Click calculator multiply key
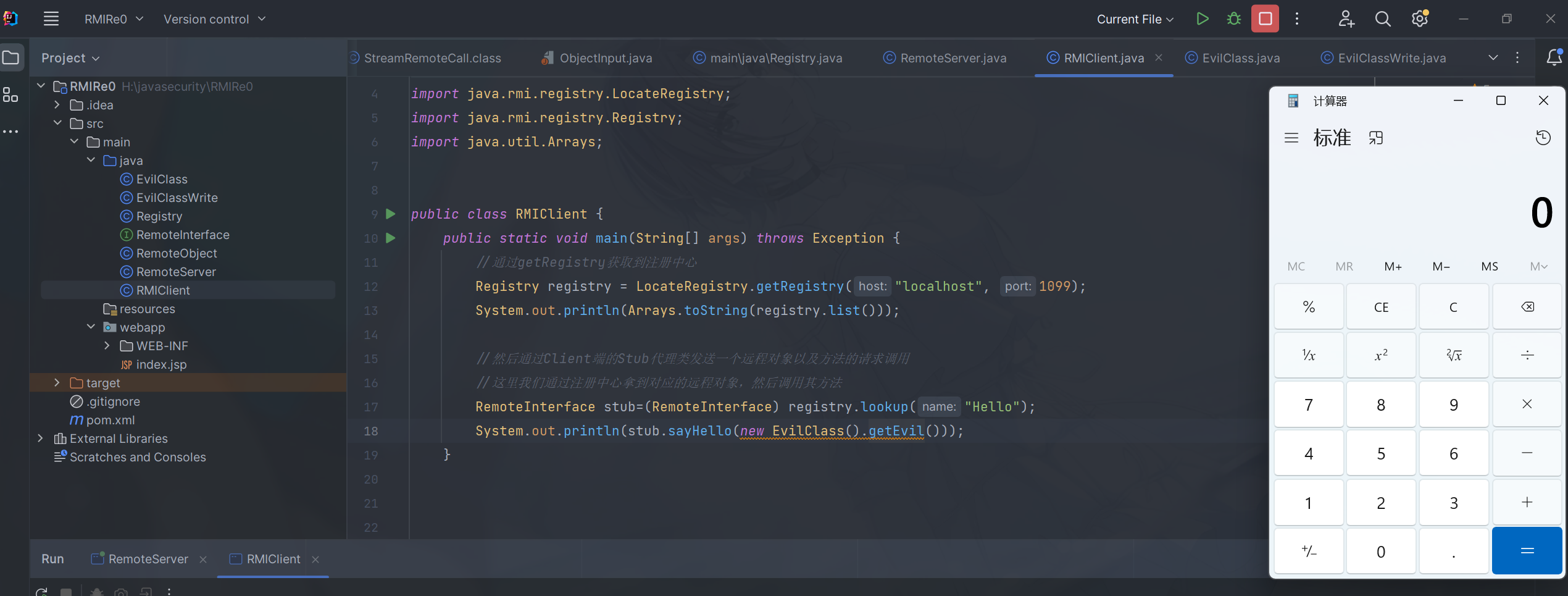 pyautogui.click(x=1527, y=404)
